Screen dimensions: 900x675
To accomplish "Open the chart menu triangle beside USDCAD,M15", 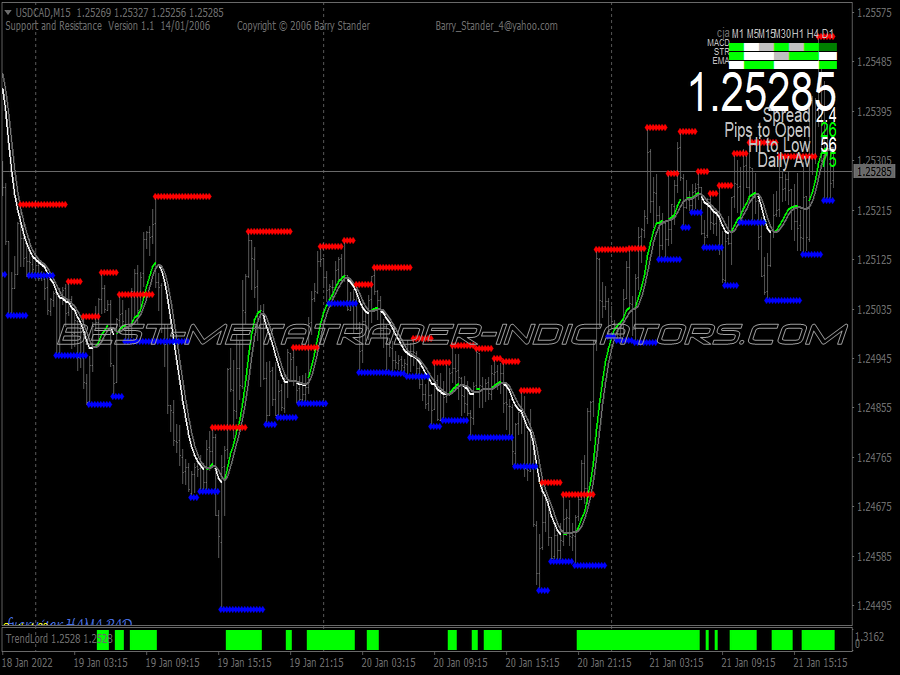I will click(x=8, y=13).
